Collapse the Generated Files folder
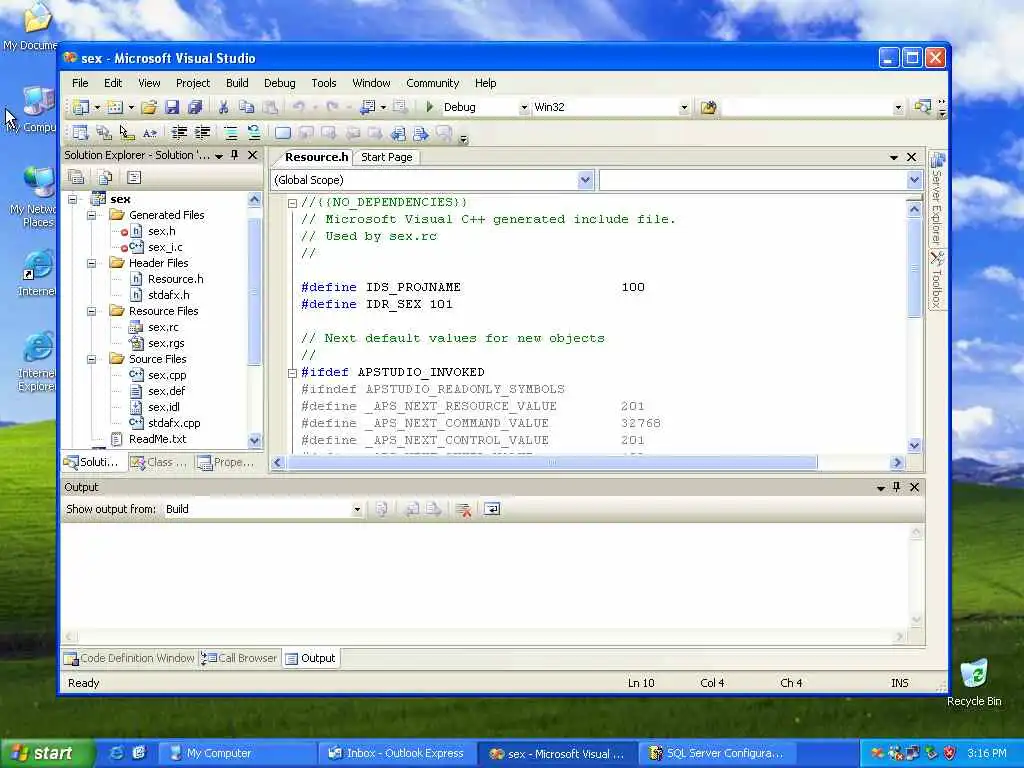The image size is (1024, 768). coord(91,215)
